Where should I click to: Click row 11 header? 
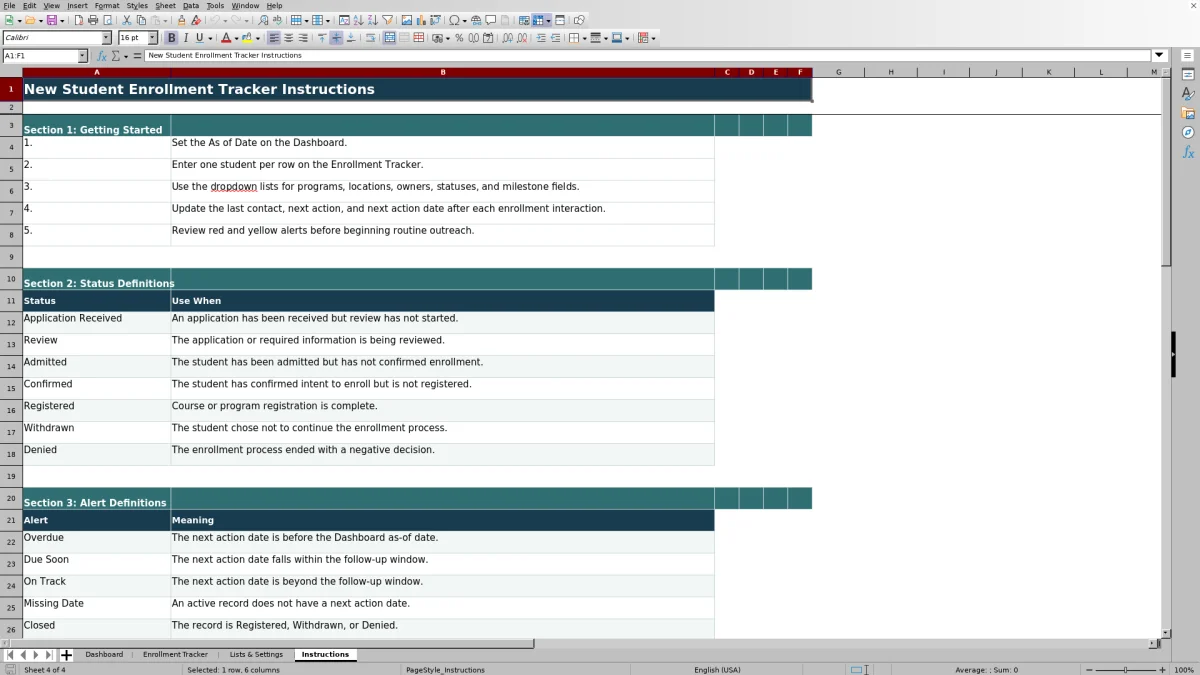click(11, 301)
